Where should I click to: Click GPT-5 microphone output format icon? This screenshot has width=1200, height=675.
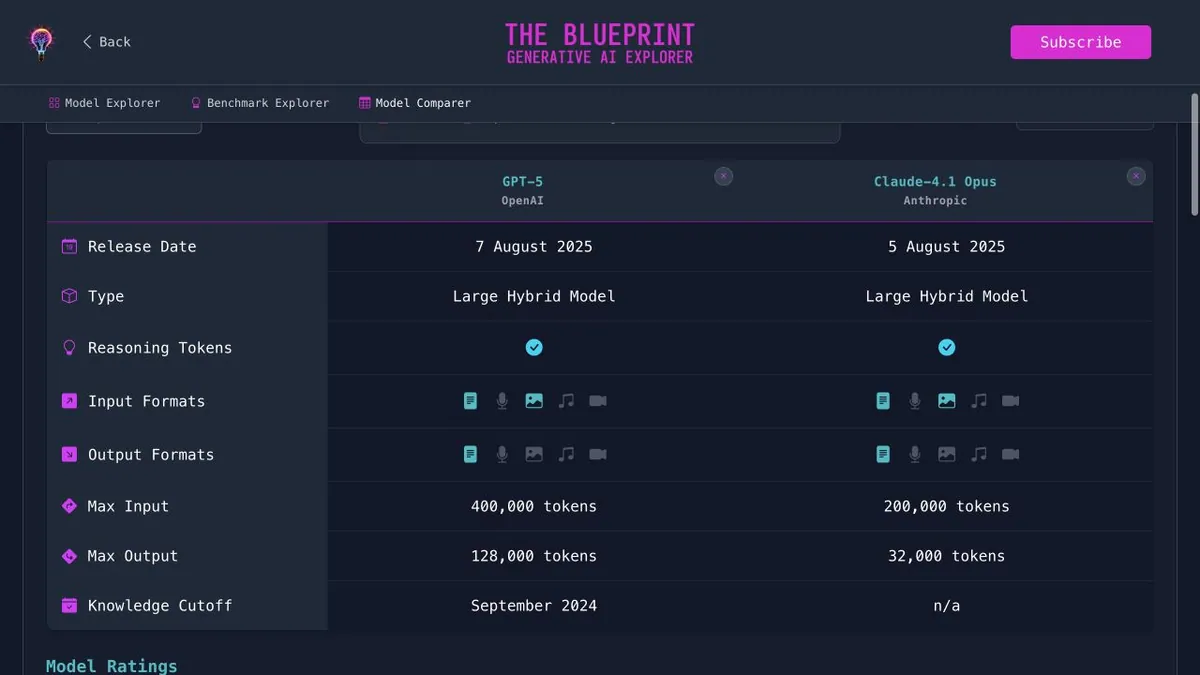pyautogui.click(x=502, y=454)
